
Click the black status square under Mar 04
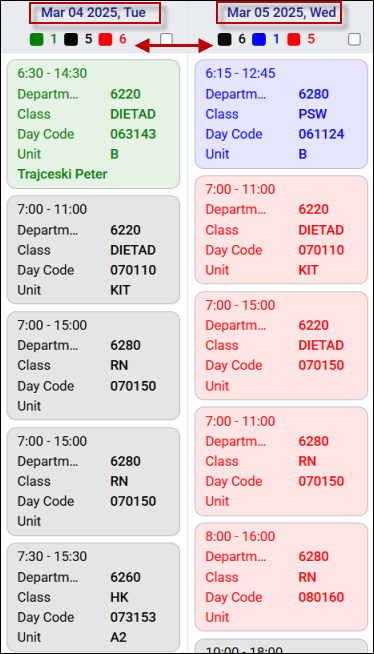(71, 40)
